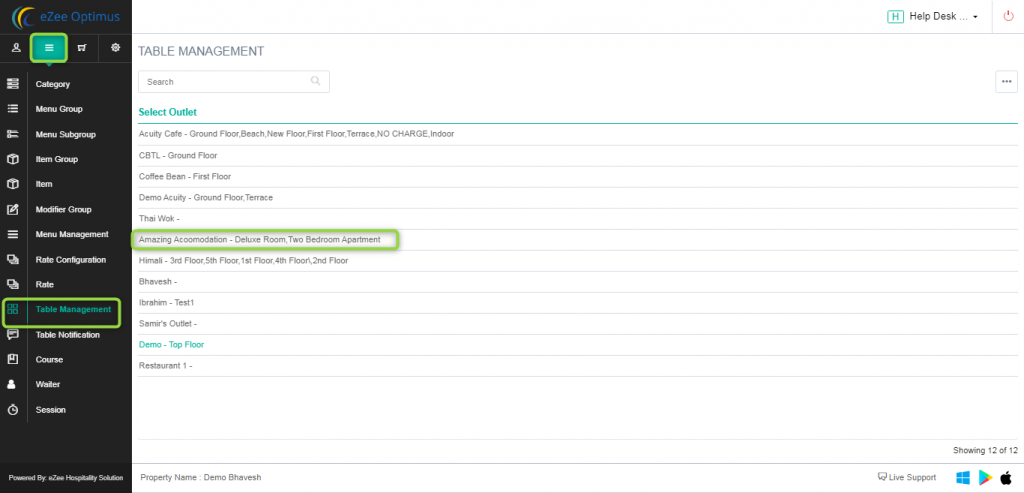This screenshot has height=493, width=1024.
Task: Click the Table Notification chat icon
Action: (12, 334)
